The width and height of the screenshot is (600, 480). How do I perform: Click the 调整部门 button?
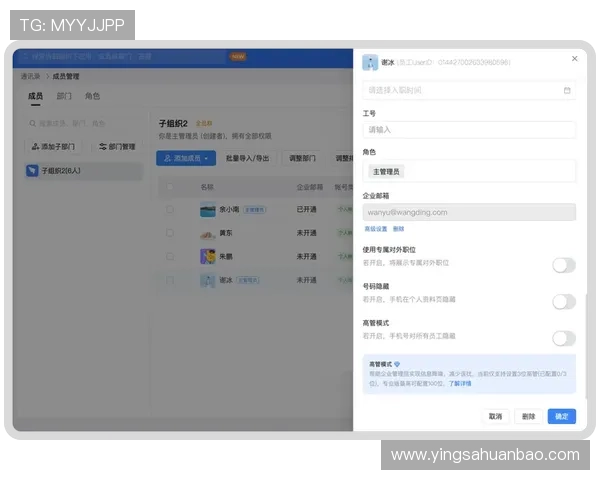click(x=302, y=158)
